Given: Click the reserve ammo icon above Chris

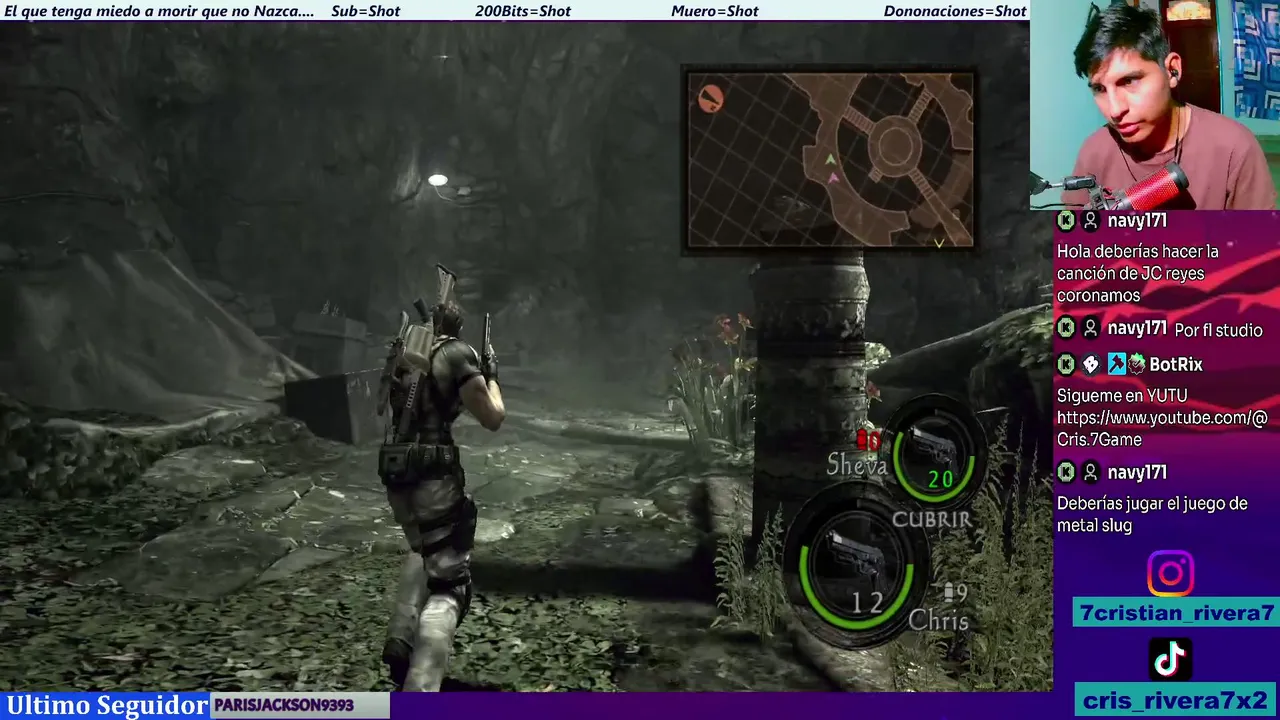Looking at the screenshot, I should (947, 591).
